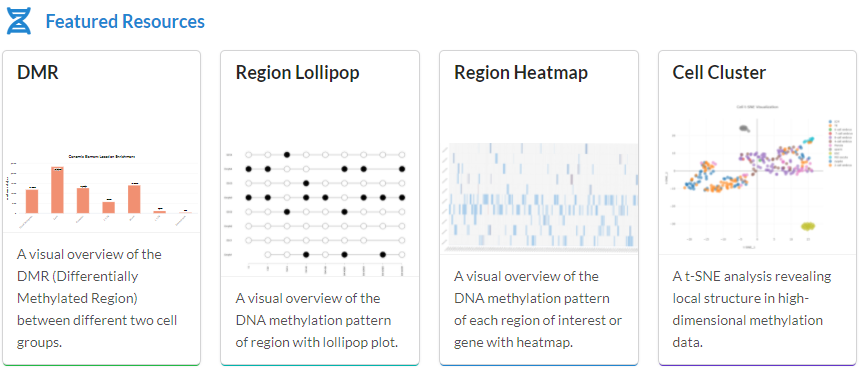Screen dimensions: 866x374
Task: Open the Featured Resources heading link
Action: click(x=125, y=22)
